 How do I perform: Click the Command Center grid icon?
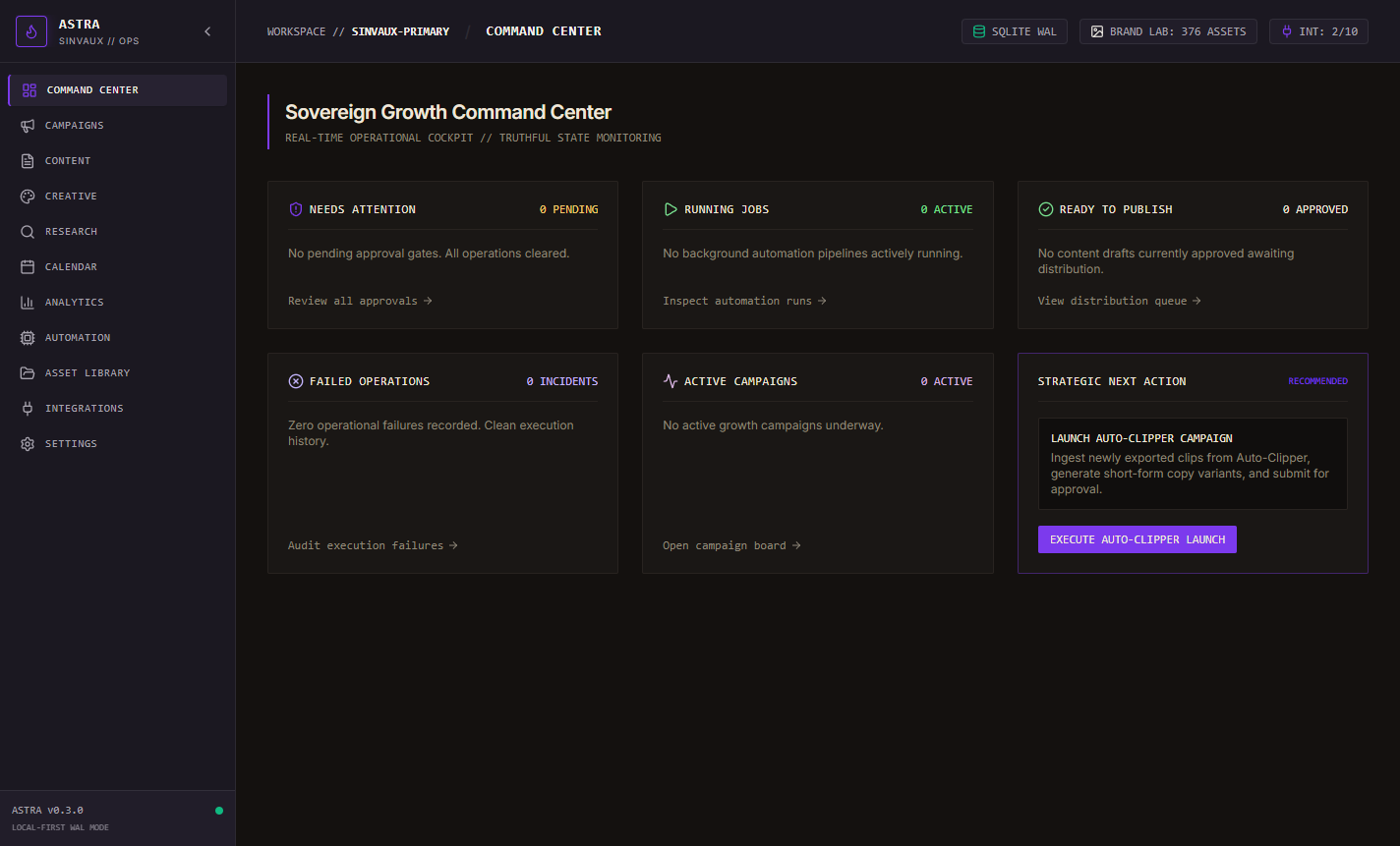29,90
